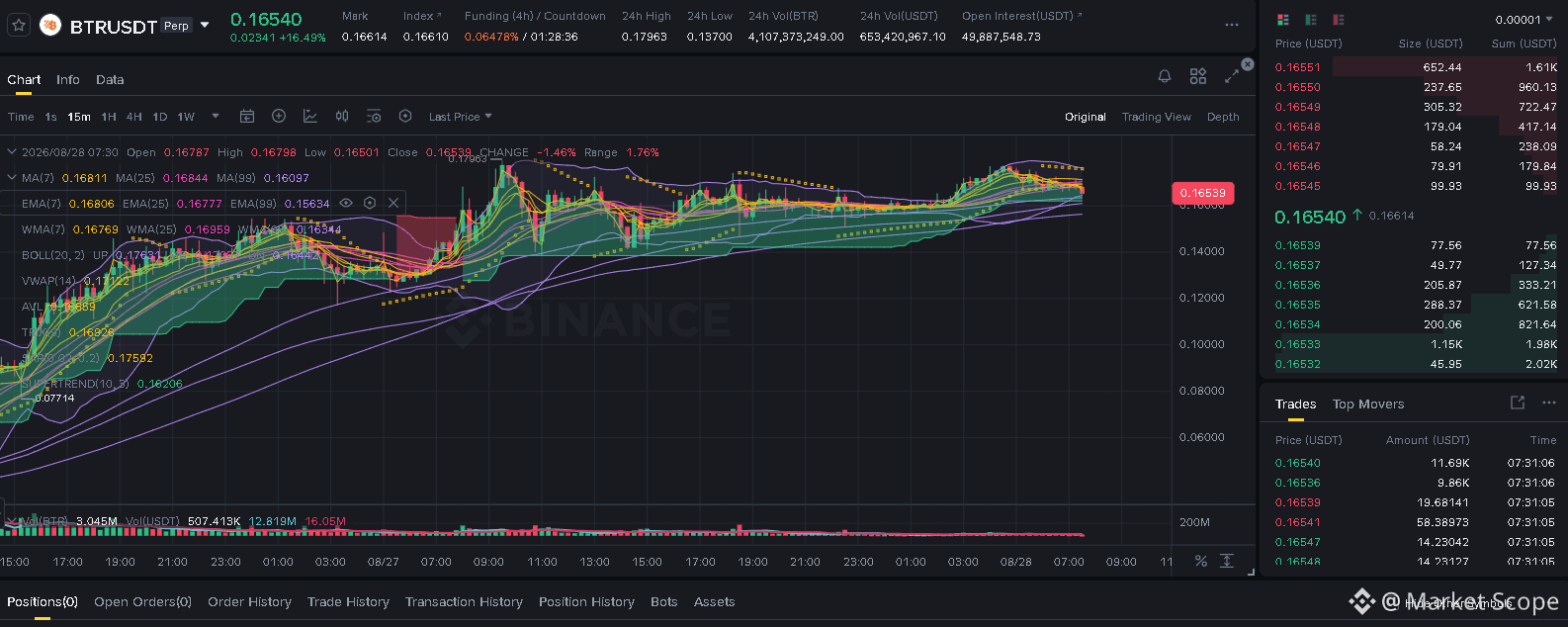Viewport: 1568px width, 627px height.
Task: Open the chart display settings list icon
Action: (374, 117)
